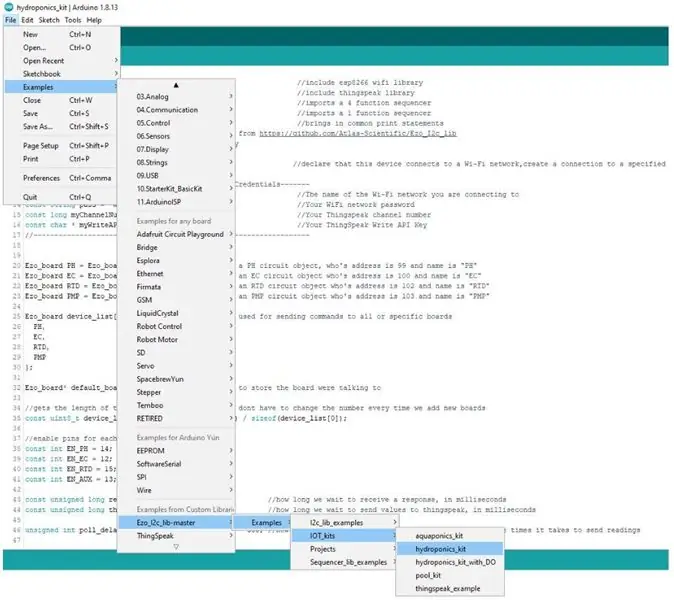Image resolution: width=674 pixels, height=600 pixels.
Task: Select the IOT_kits submenu entry
Action: tap(345, 536)
